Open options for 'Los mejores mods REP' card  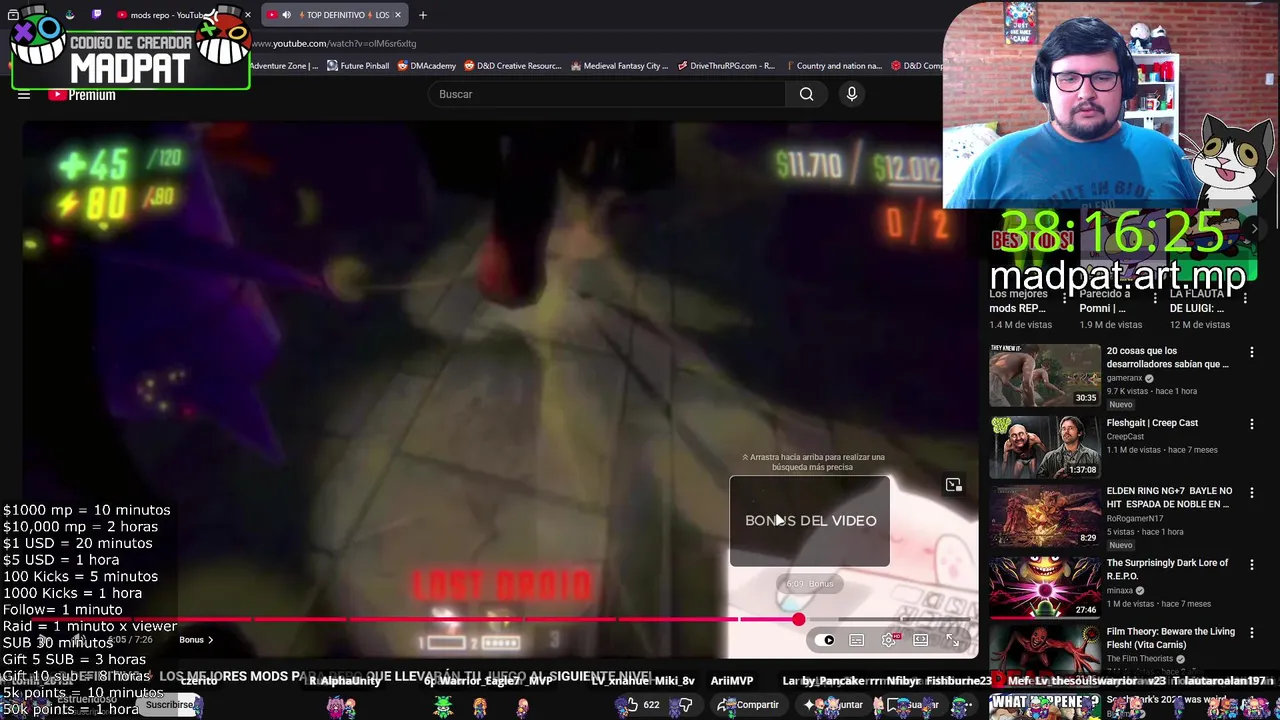pos(1064,298)
